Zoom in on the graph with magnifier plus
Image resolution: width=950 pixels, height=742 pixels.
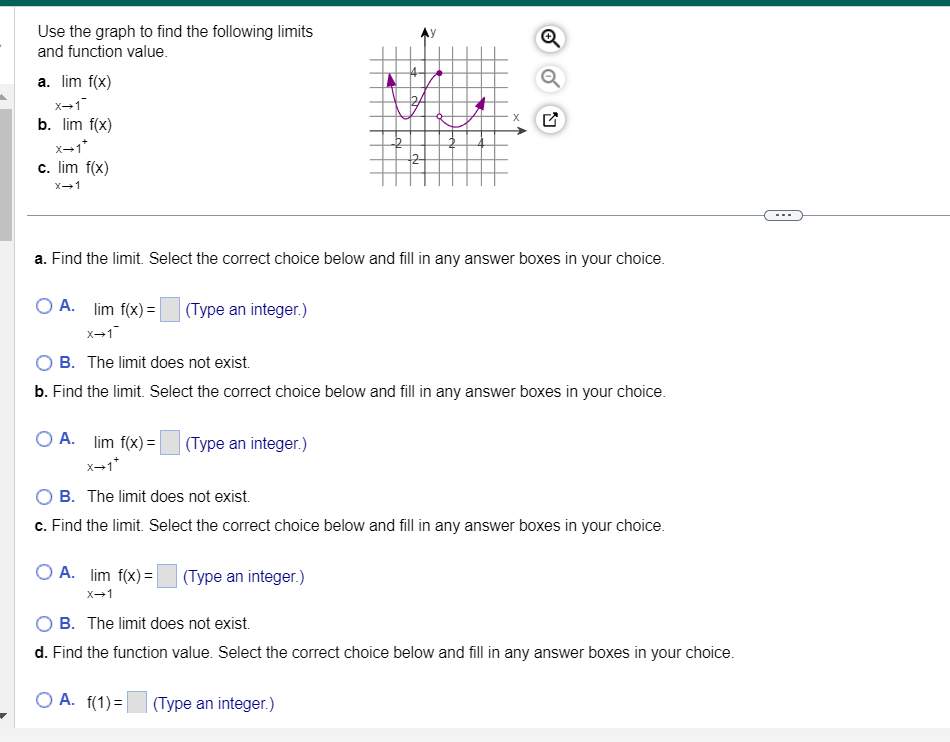coord(550,39)
